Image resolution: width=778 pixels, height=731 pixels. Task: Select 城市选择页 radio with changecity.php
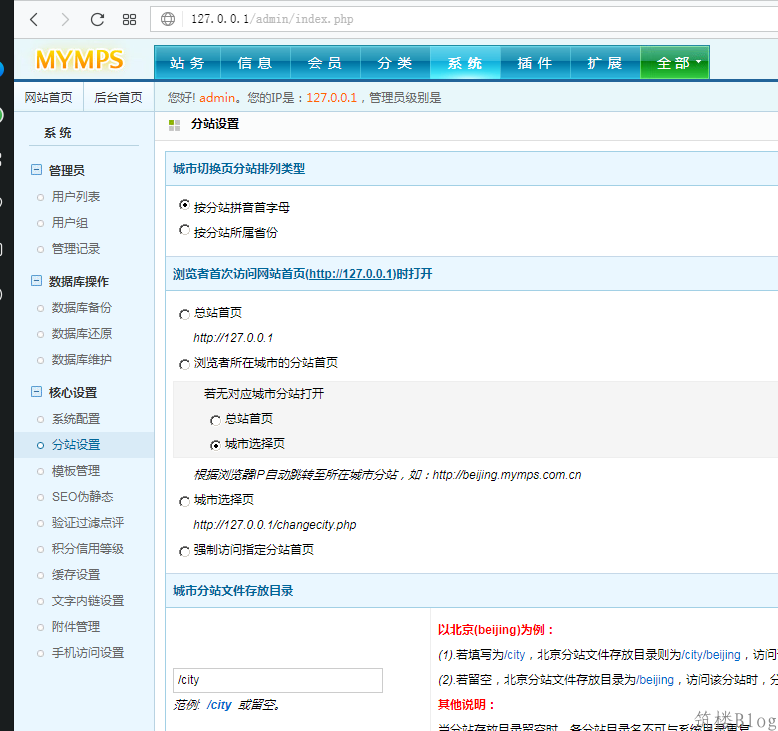click(184, 501)
